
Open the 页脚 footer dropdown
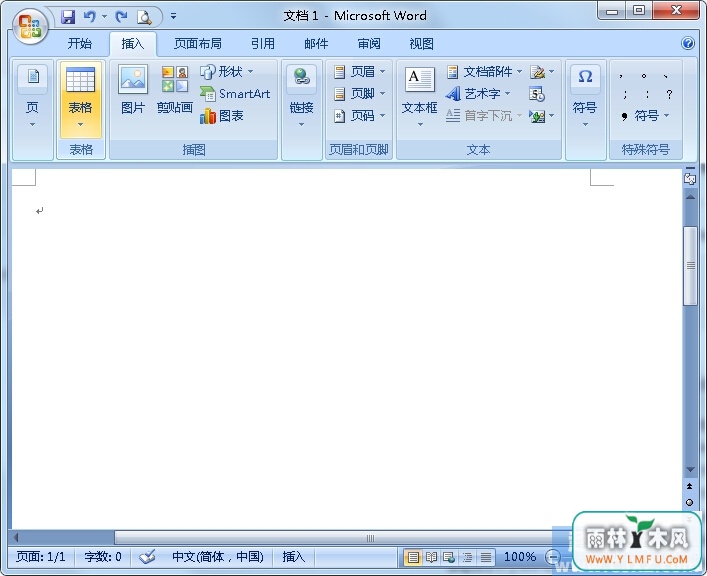(x=360, y=94)
